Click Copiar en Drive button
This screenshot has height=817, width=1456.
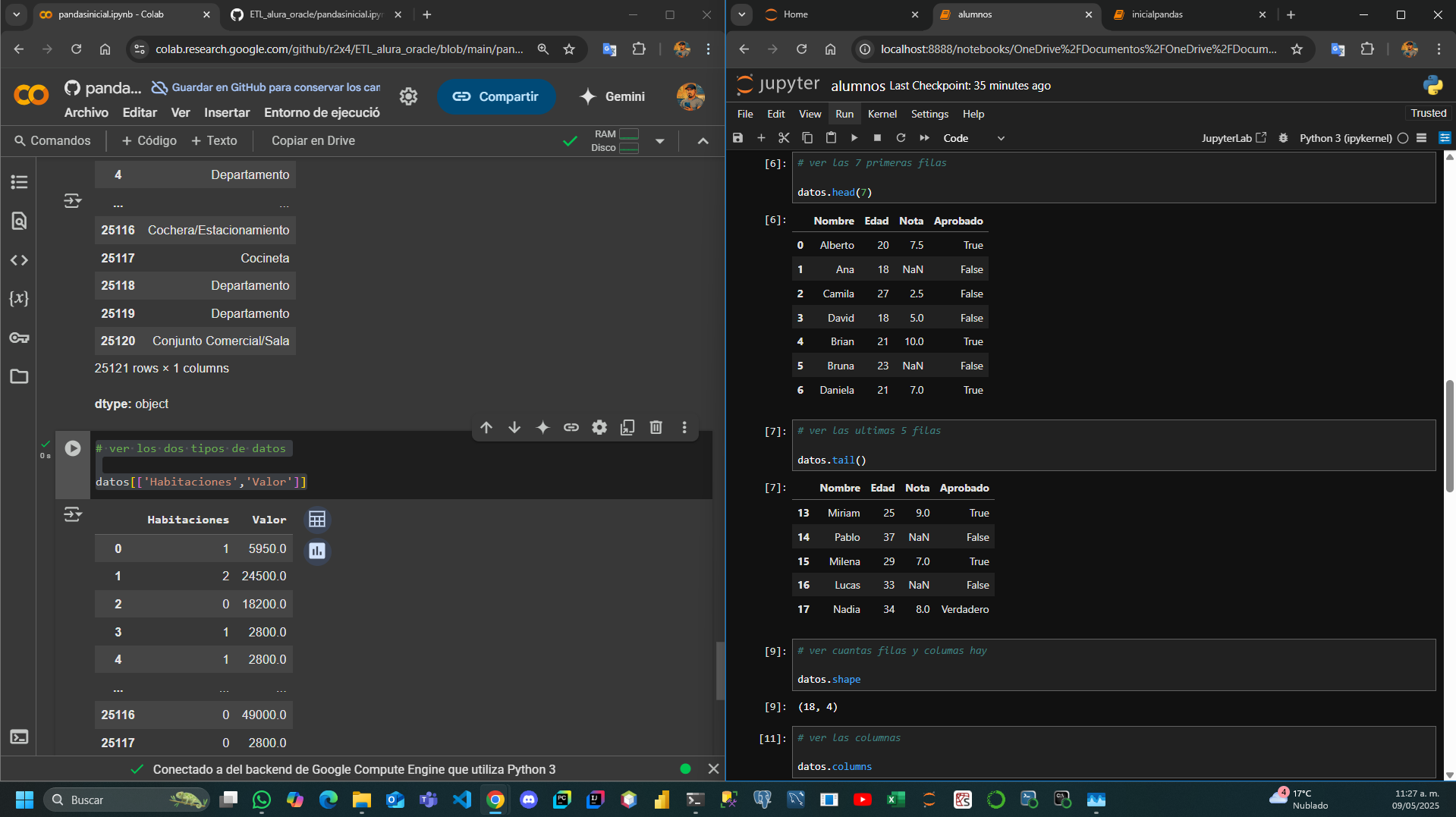(313, 140)
